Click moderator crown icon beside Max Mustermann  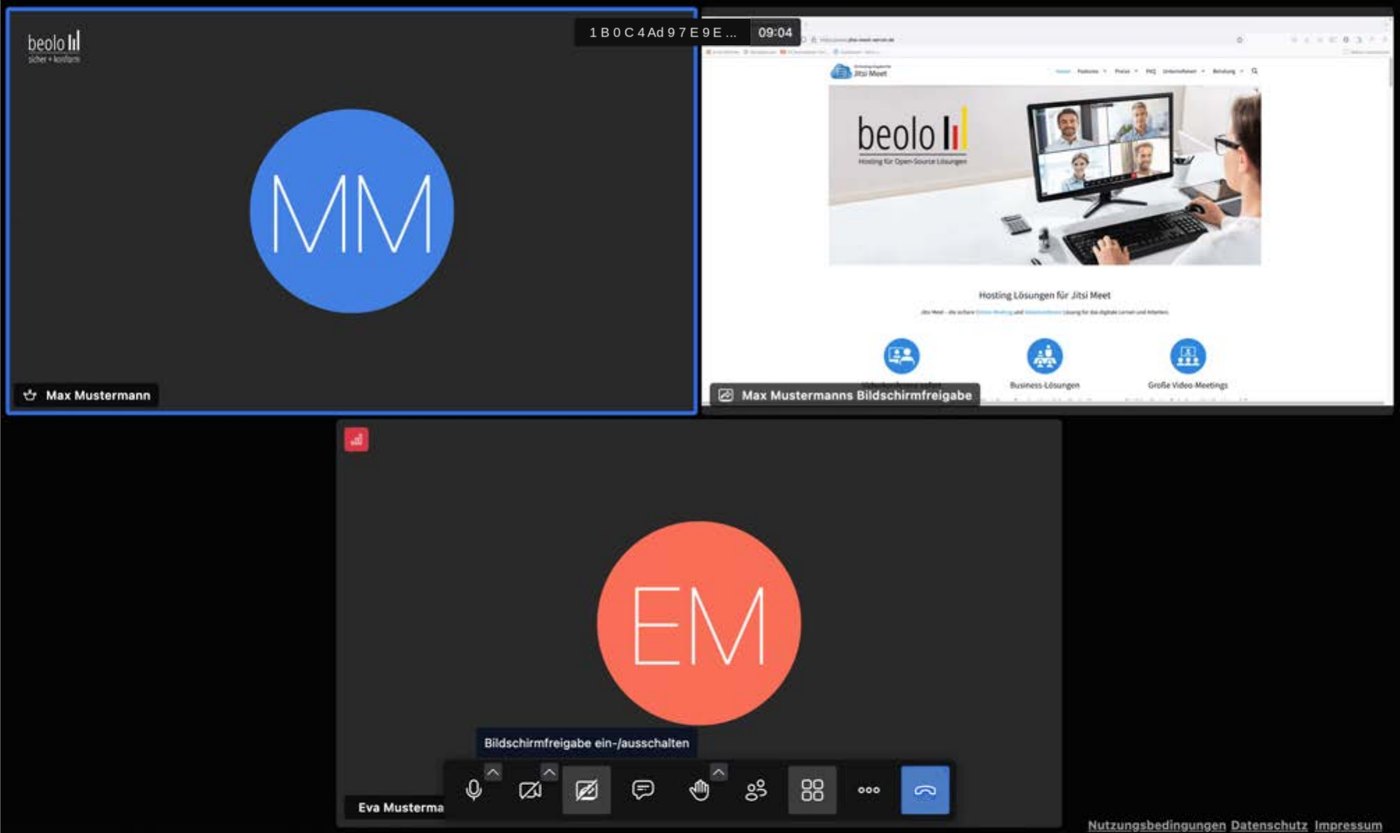pos(30,395)
